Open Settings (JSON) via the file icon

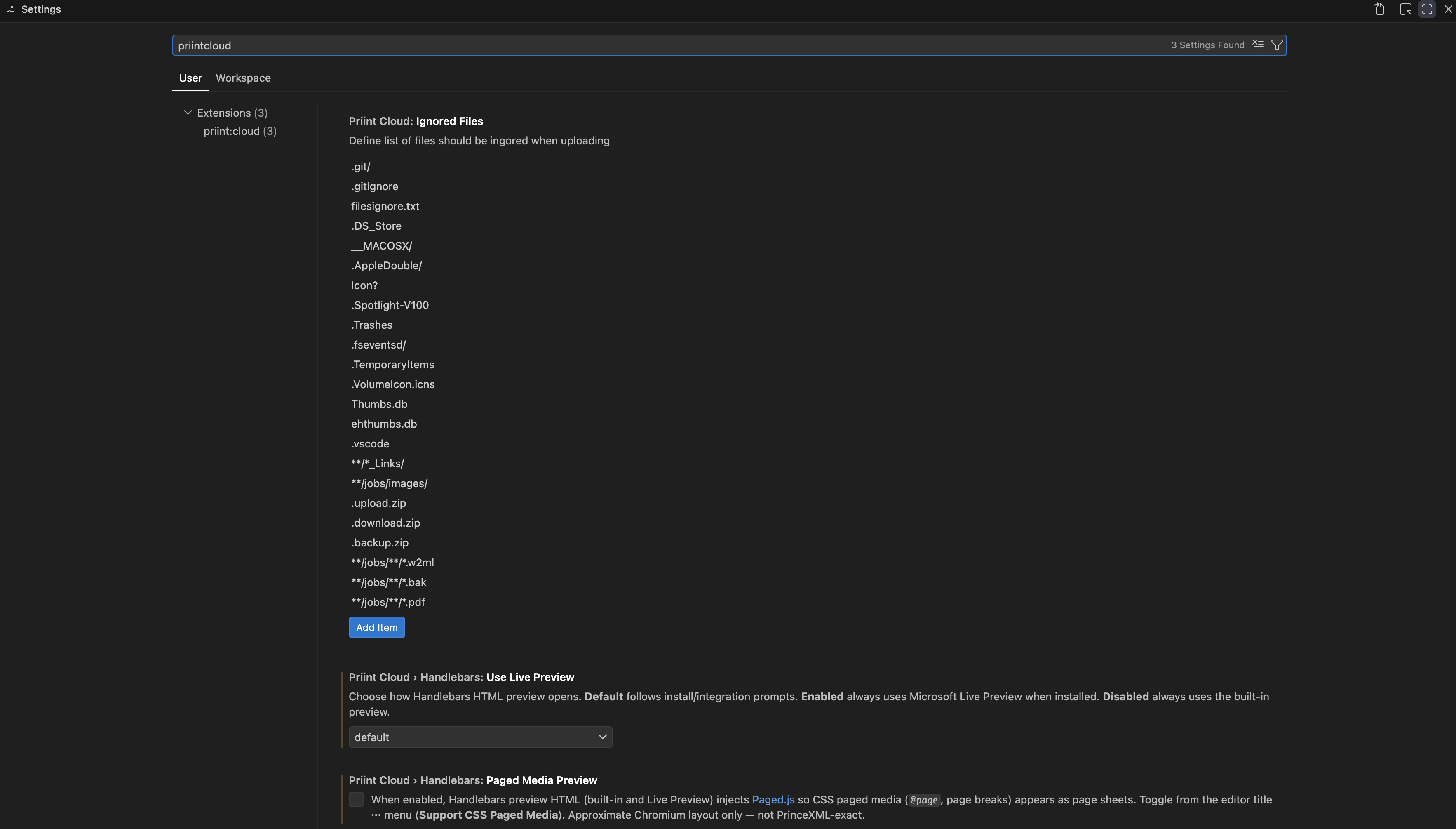click(1379, 9)
